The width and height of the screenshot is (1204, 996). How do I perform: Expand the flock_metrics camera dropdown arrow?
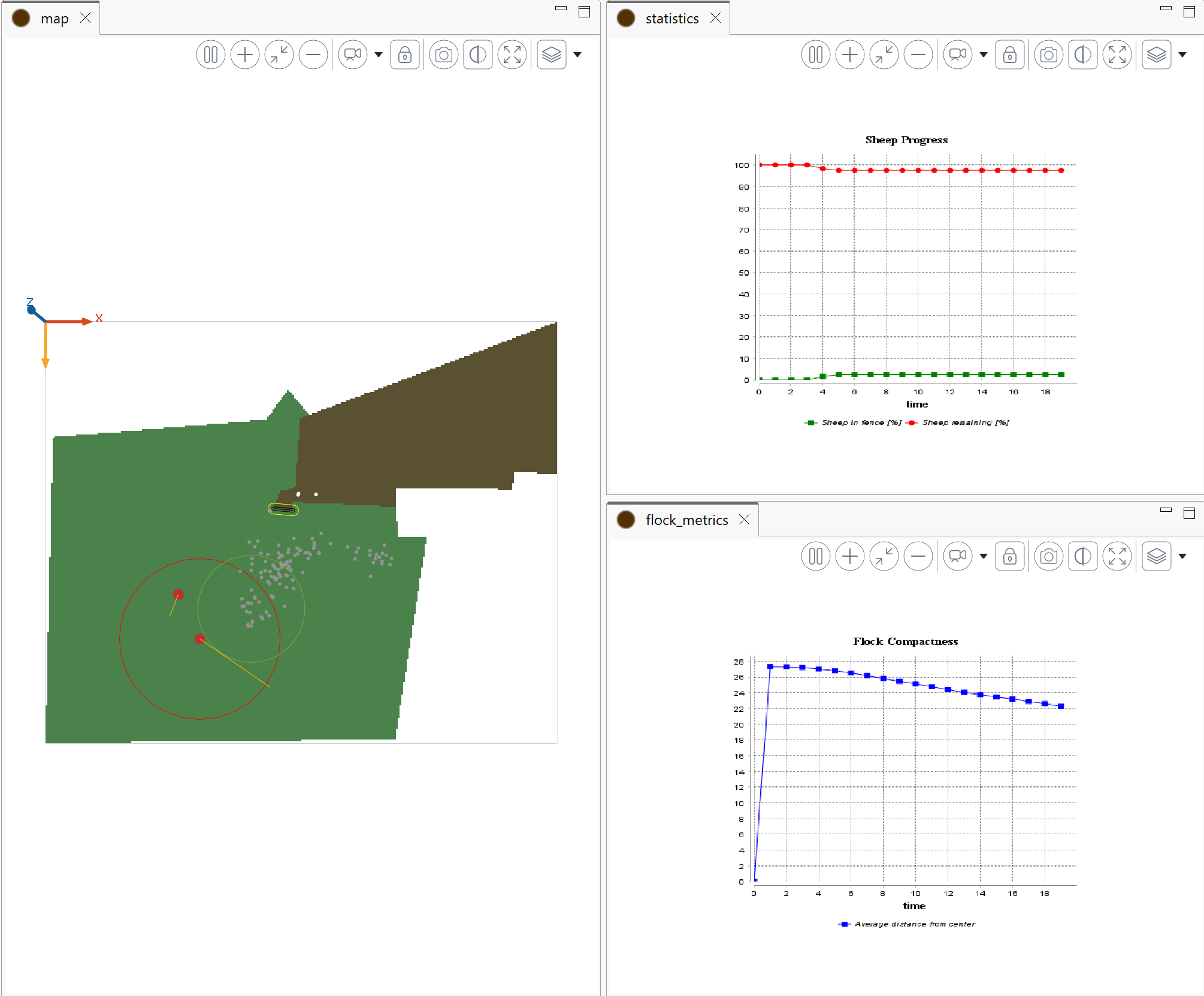984,557
